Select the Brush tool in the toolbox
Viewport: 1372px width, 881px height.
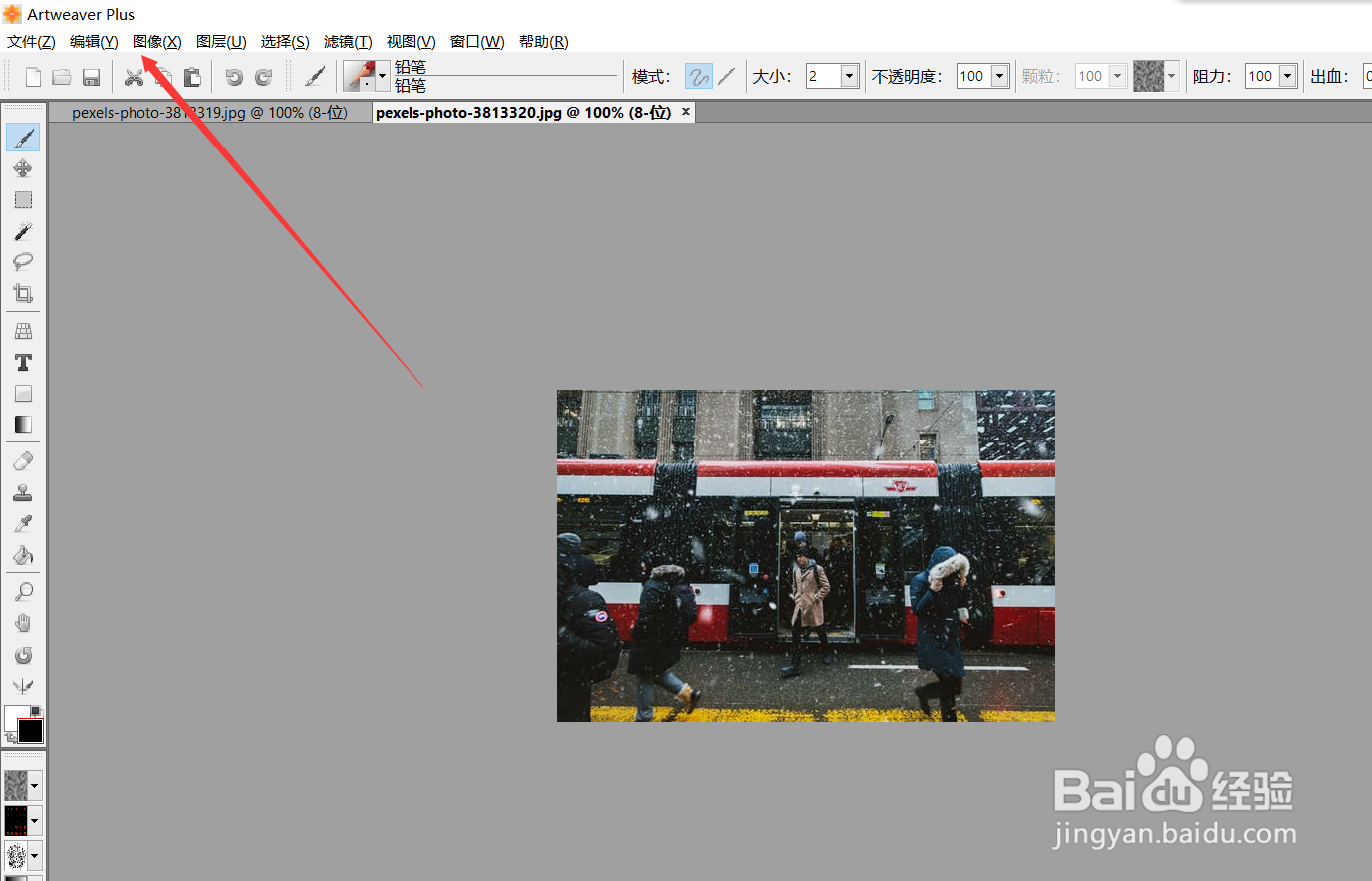pos(23,138)
